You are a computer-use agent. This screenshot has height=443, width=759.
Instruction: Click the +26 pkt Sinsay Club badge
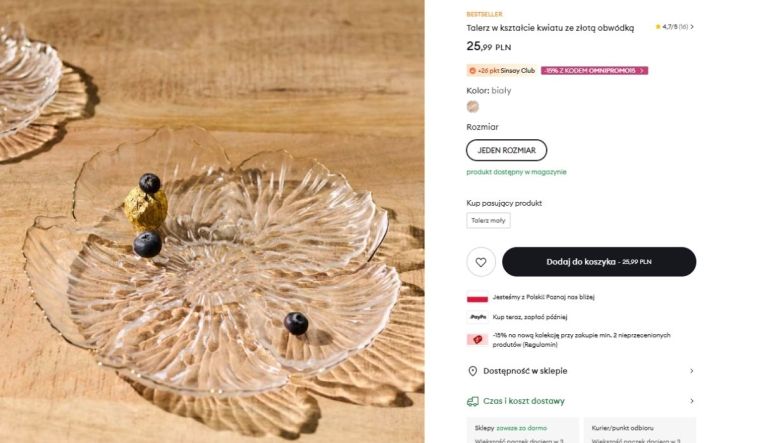(x=501, y=71)
